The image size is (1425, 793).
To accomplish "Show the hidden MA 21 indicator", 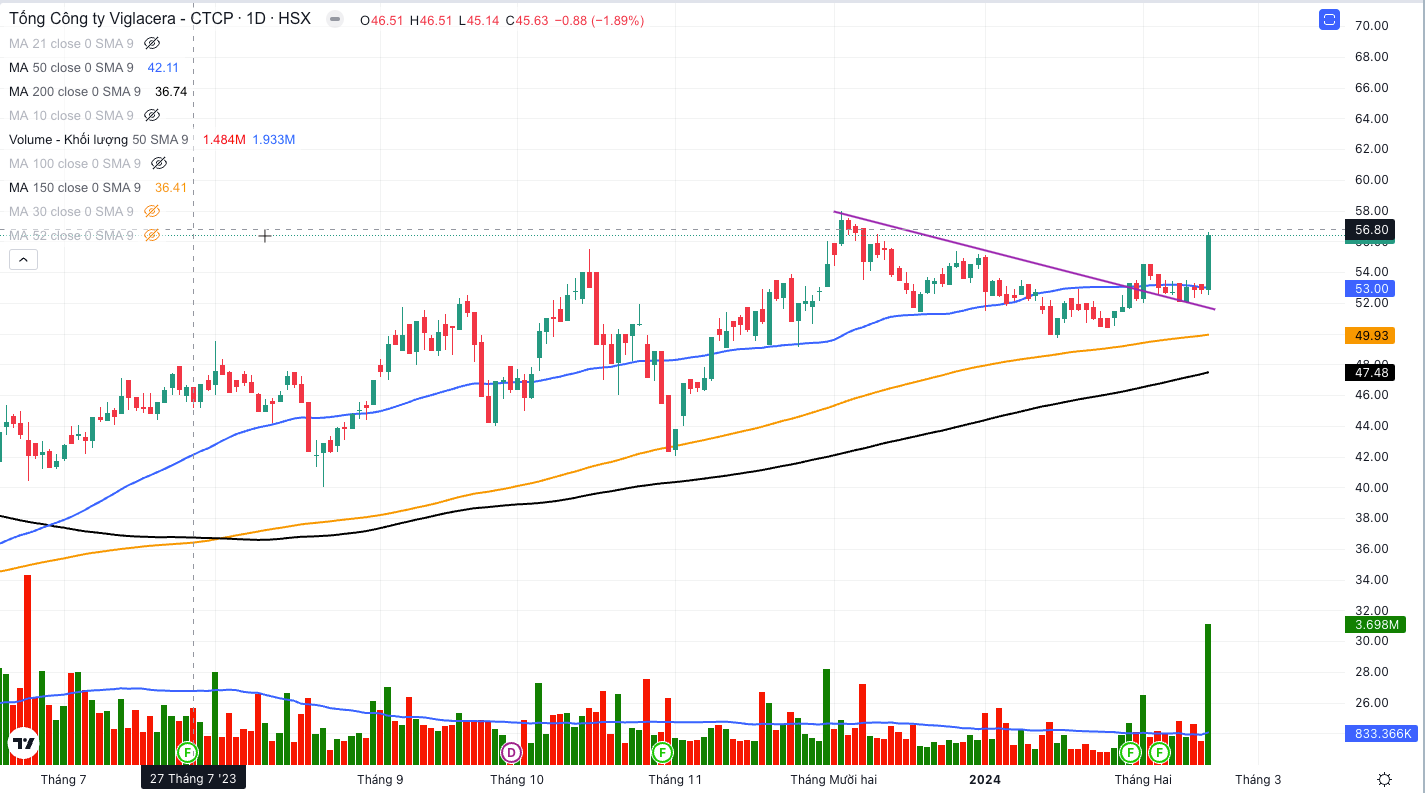I will pos(152,43).
